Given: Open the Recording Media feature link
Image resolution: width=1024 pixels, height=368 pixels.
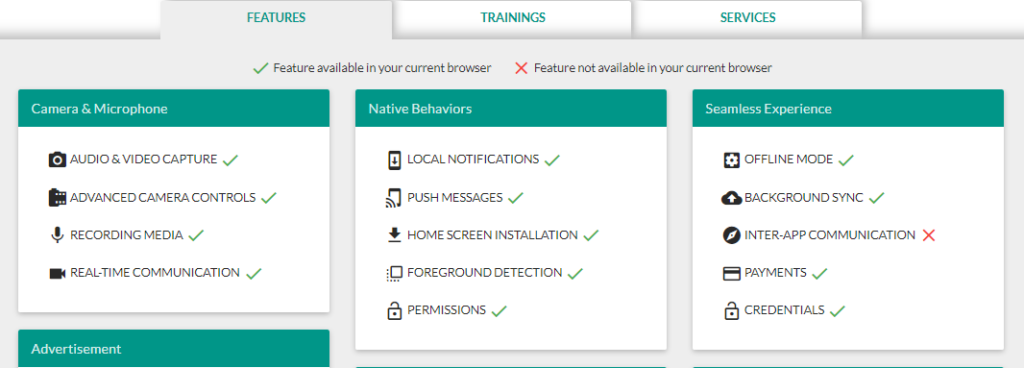Looking at the screenshot, I should click(x=127, y=235).
